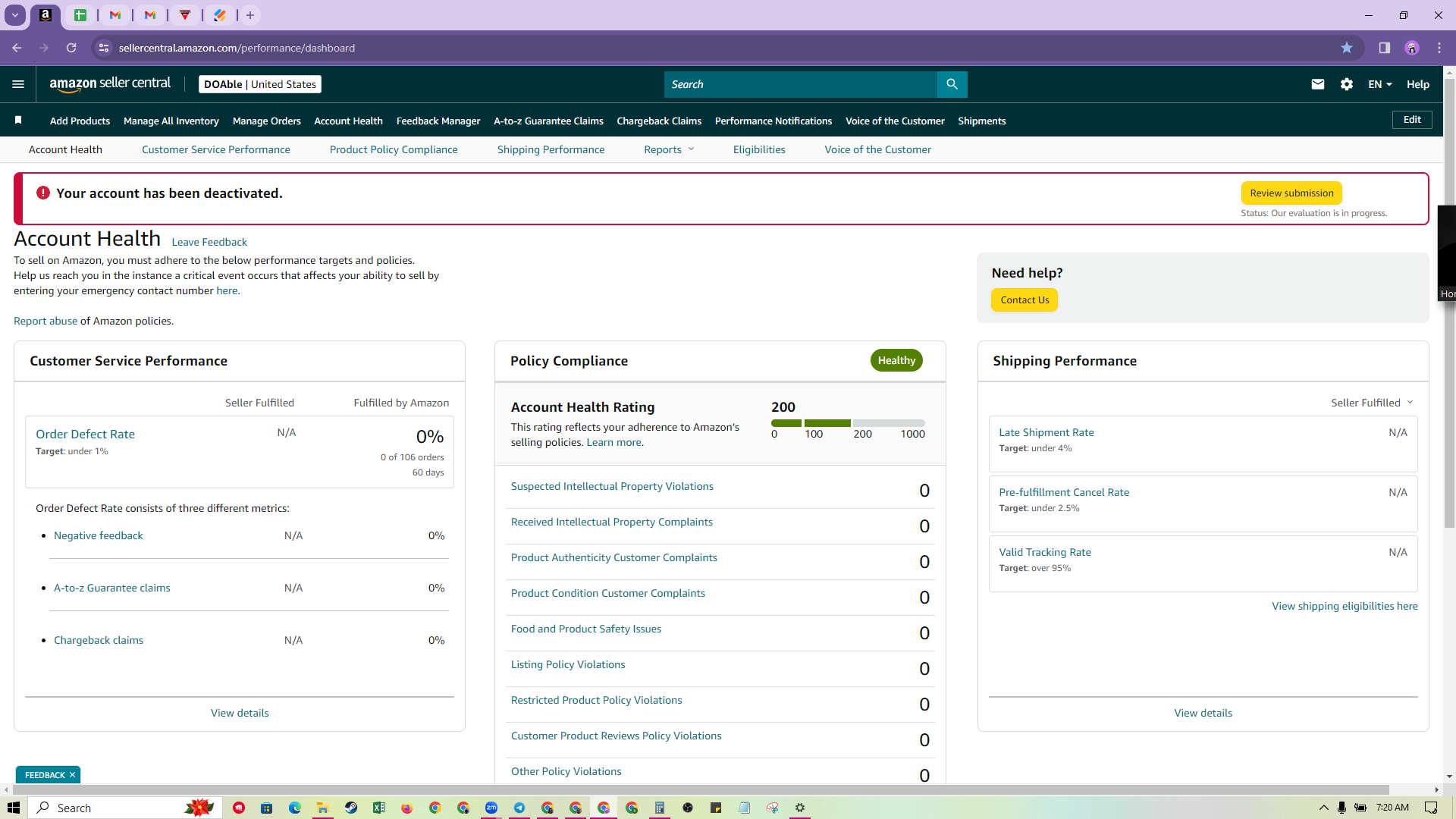Open the Windows Start menu

[14, 808]
